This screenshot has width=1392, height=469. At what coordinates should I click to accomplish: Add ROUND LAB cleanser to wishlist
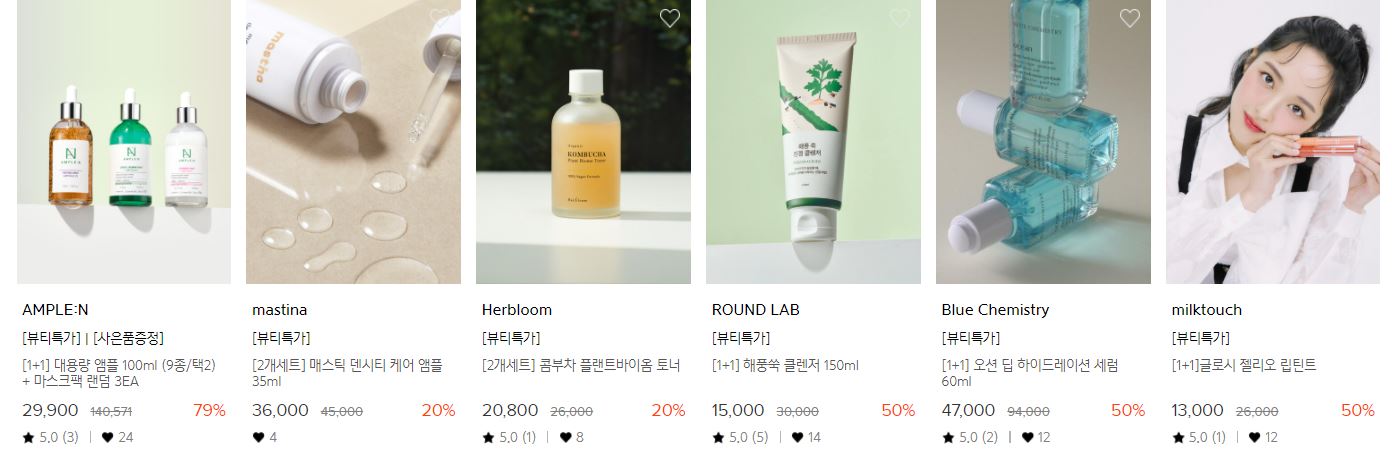pos(900,18)
